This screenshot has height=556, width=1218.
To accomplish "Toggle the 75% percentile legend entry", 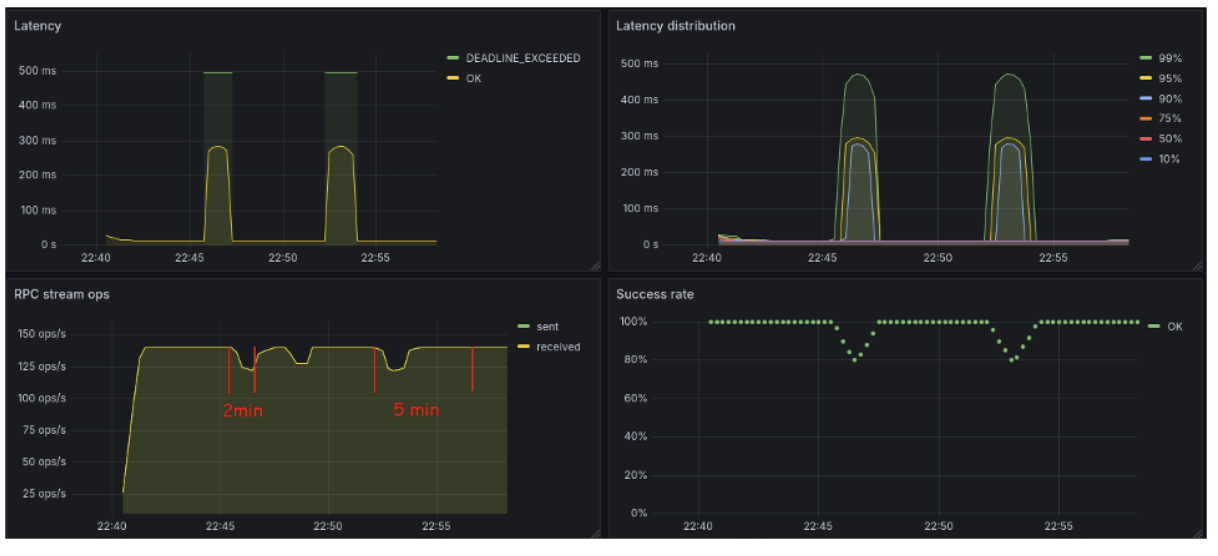I will (x=1169, y=118).
